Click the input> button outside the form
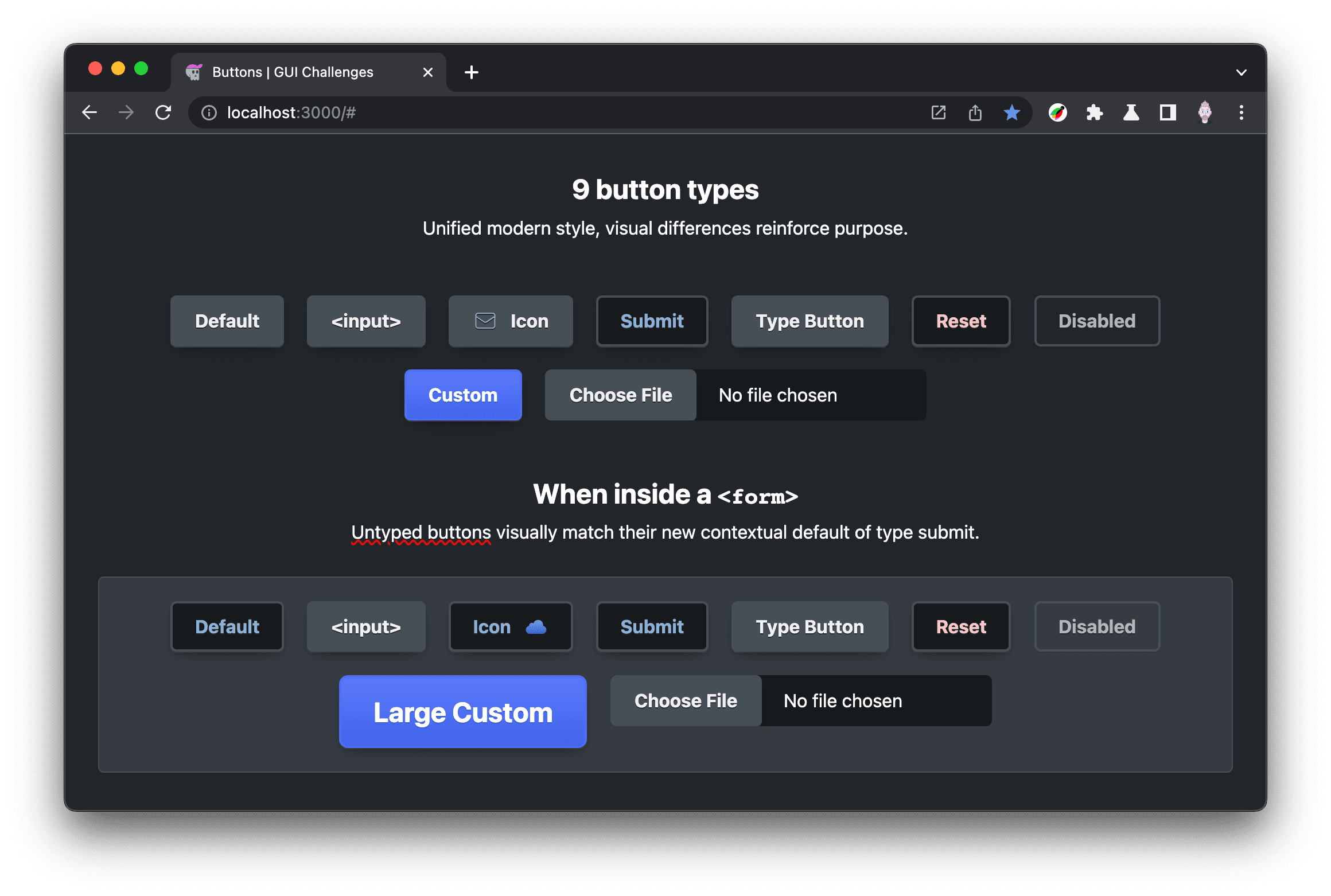The height and width of the screenshot is (896, 1331). [367, 321]
